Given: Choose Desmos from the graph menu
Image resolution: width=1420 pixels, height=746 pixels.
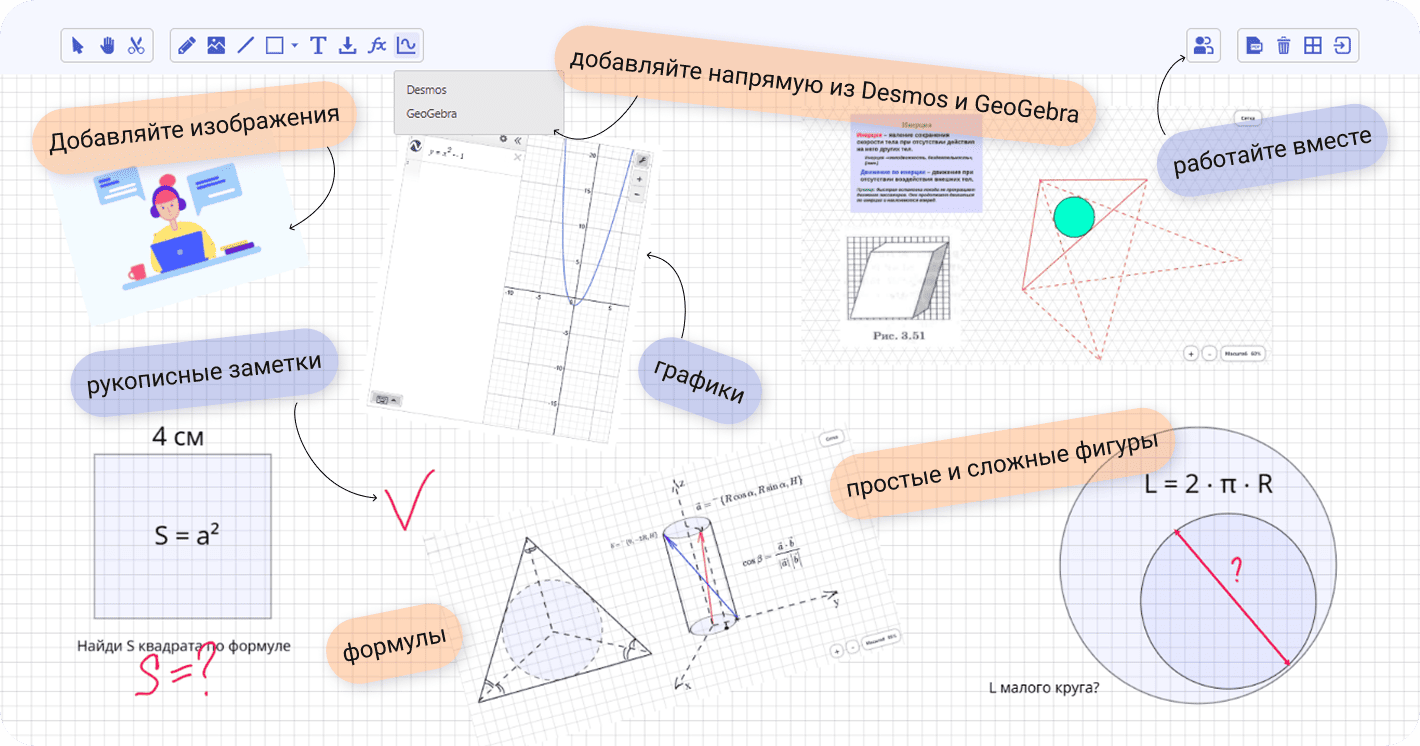Looking at the screenshot, I should [427, 90].
